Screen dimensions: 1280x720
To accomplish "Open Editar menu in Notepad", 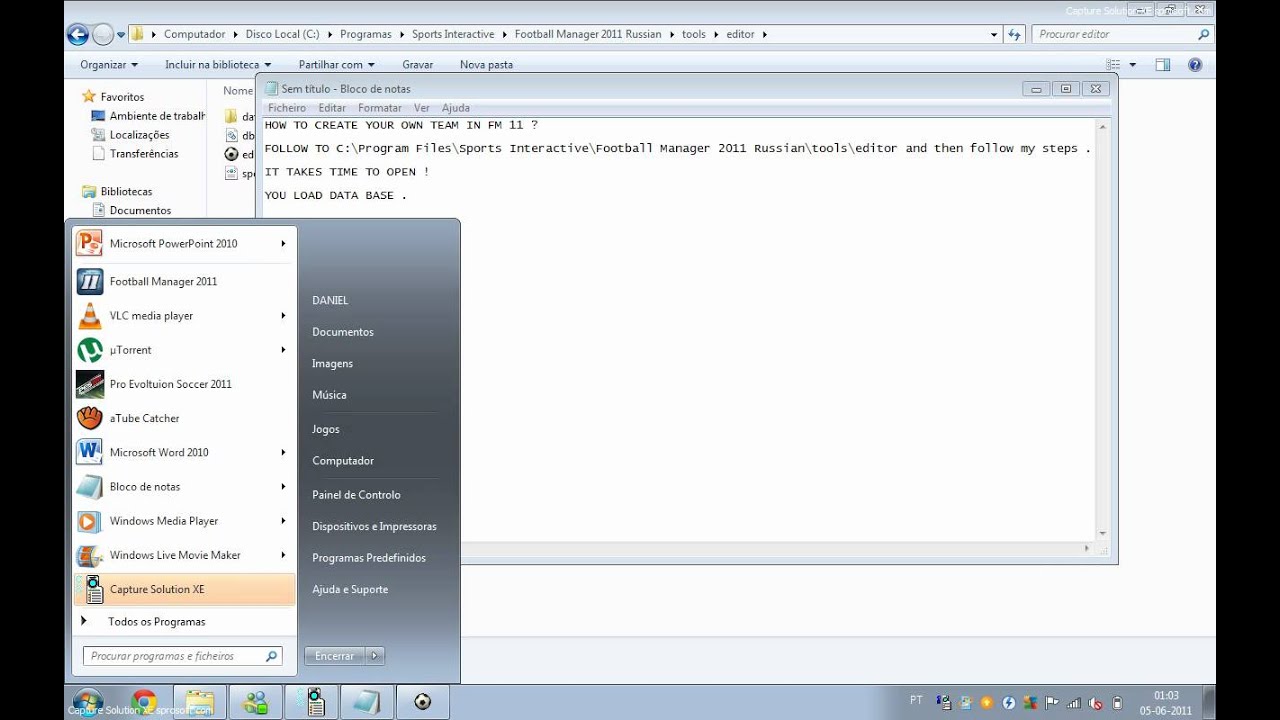I will pos(332,108).
